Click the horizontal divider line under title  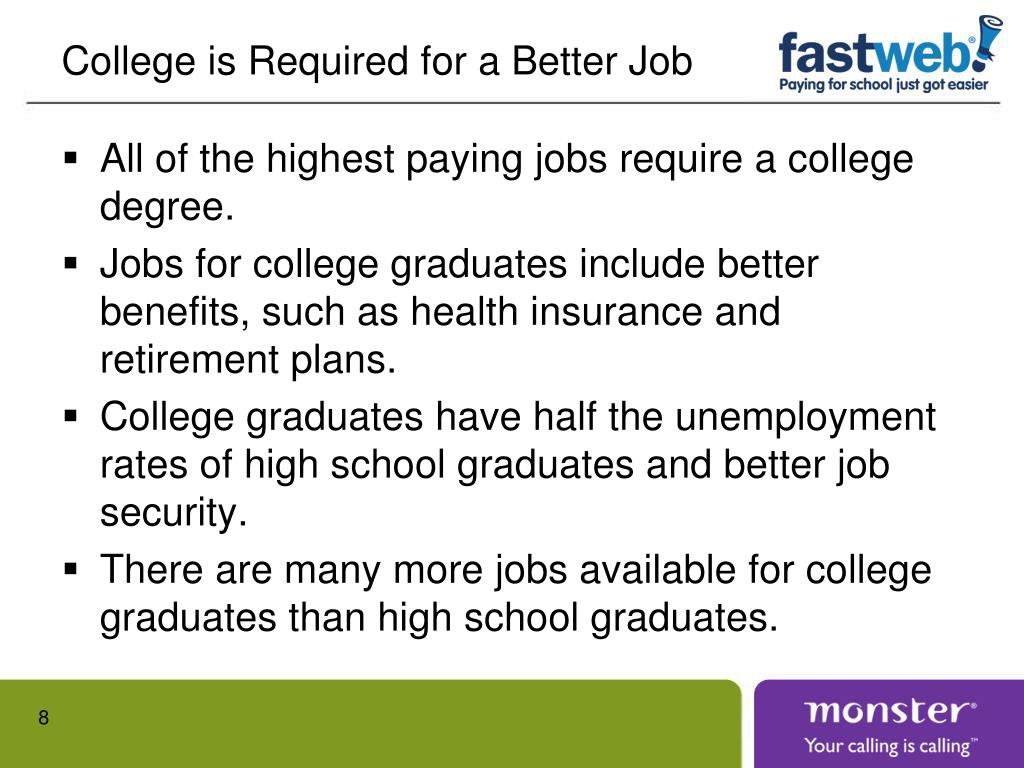pos(513,103)
